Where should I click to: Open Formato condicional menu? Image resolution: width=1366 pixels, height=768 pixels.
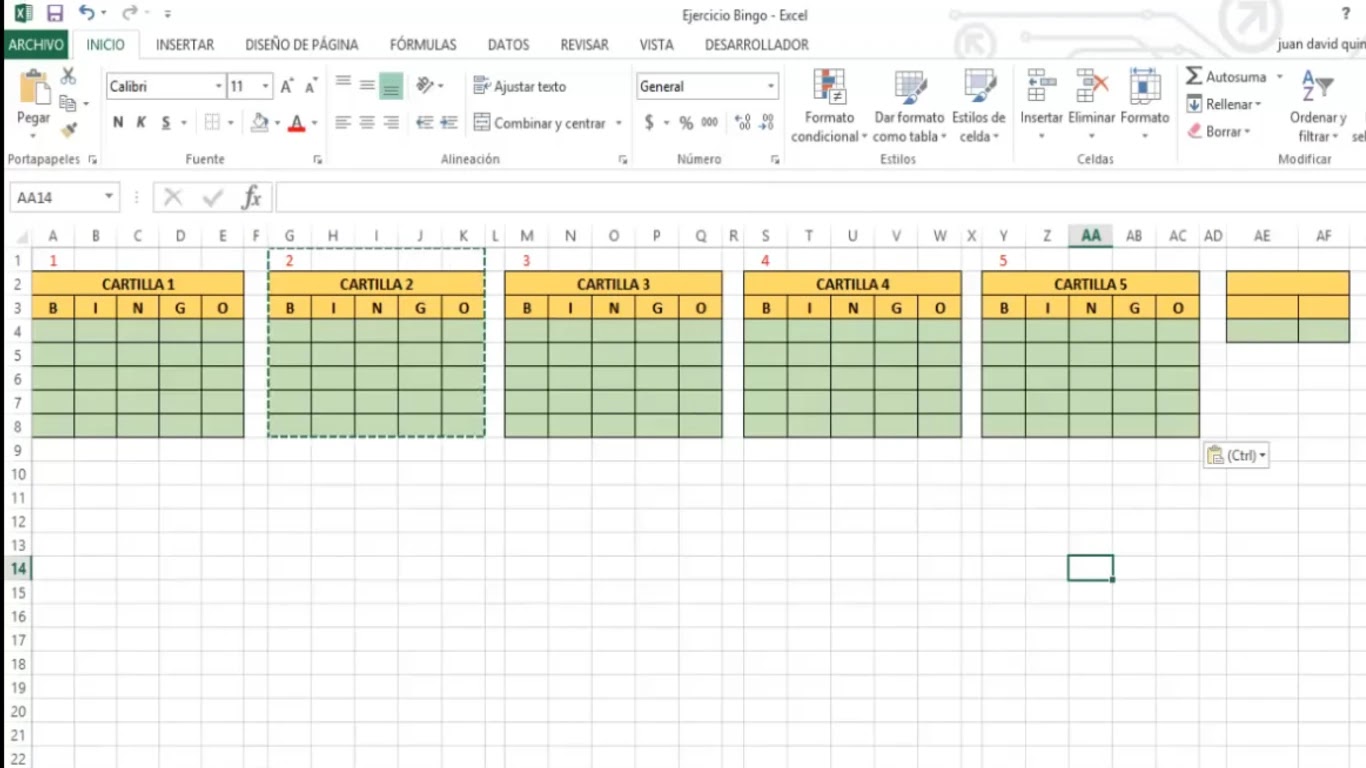(829, 107)
